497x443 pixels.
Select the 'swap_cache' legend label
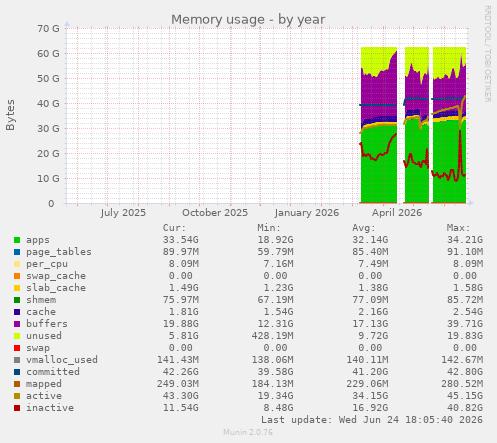(56, 276)
